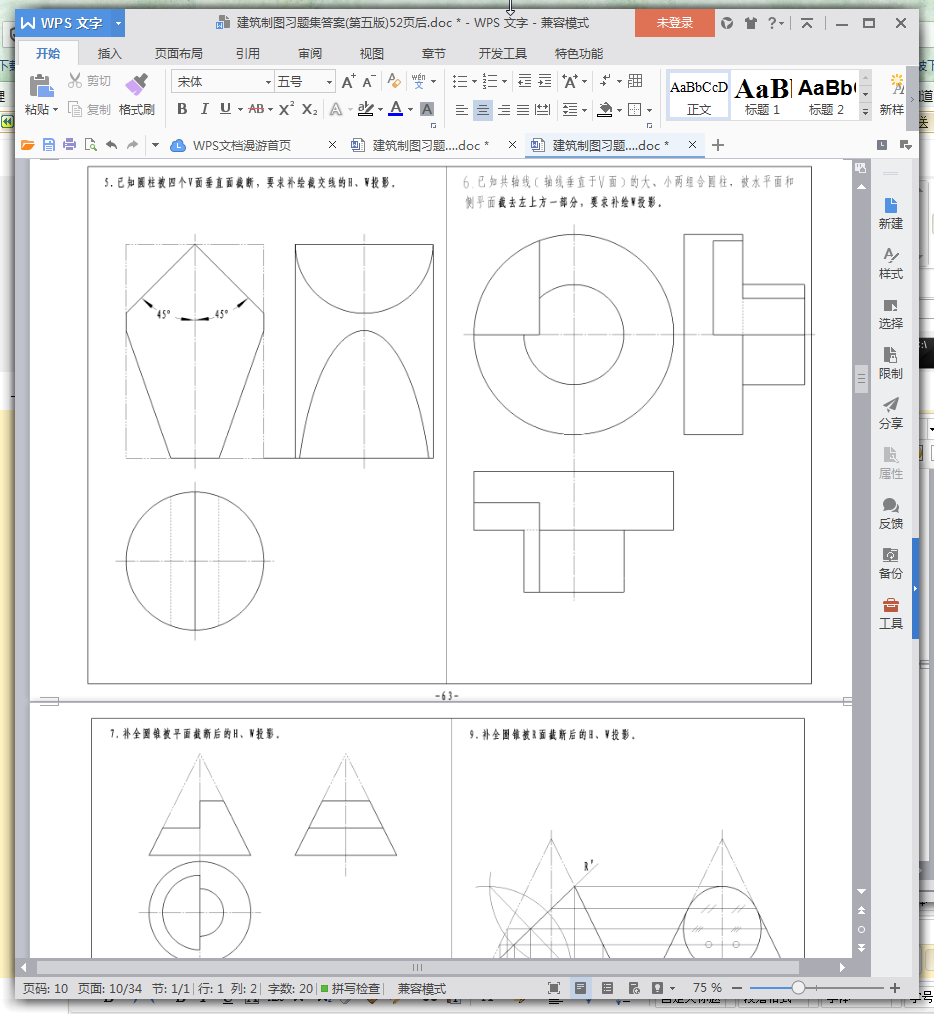Click the font color A swatch
Screen dimensions: 934x1014
pos(396,109)
